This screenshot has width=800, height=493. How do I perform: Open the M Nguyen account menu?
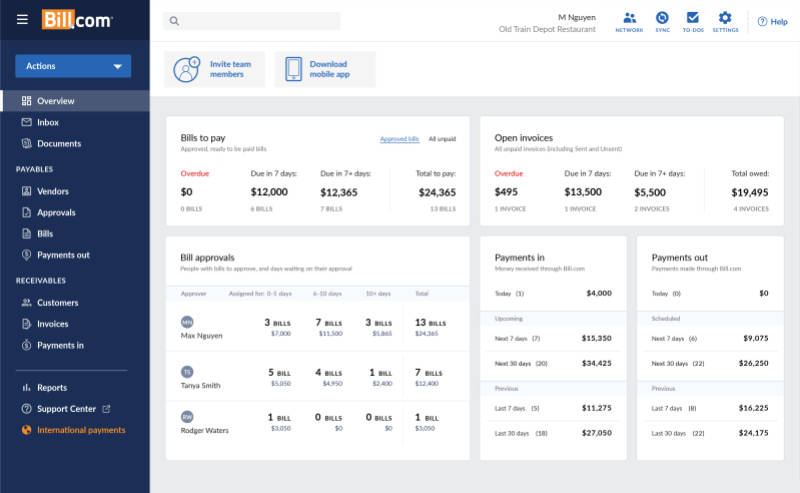click(x=574, y=16)
